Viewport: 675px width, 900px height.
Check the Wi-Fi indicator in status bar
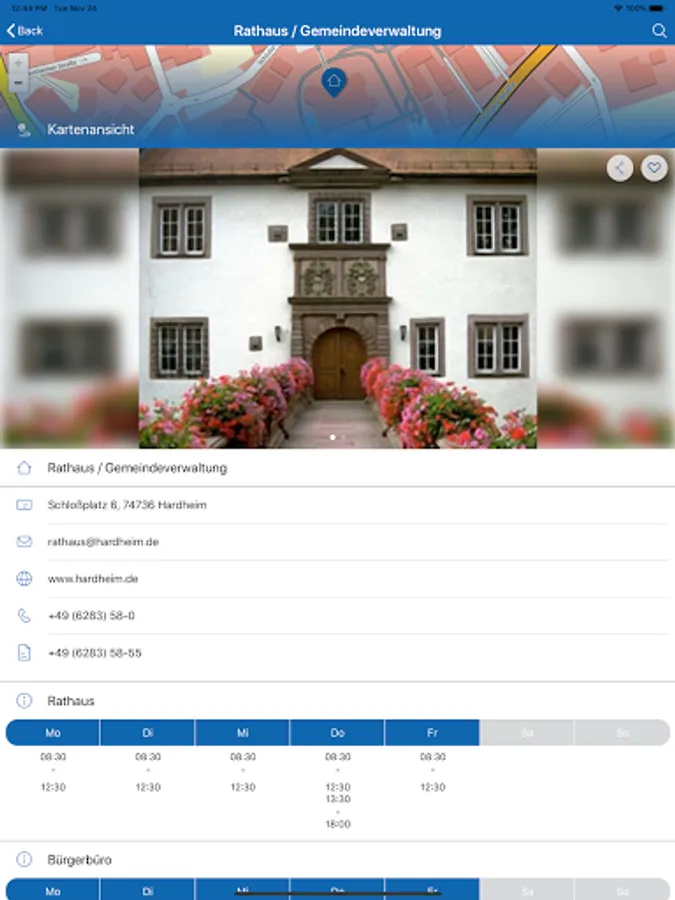[x=618, y=9]
